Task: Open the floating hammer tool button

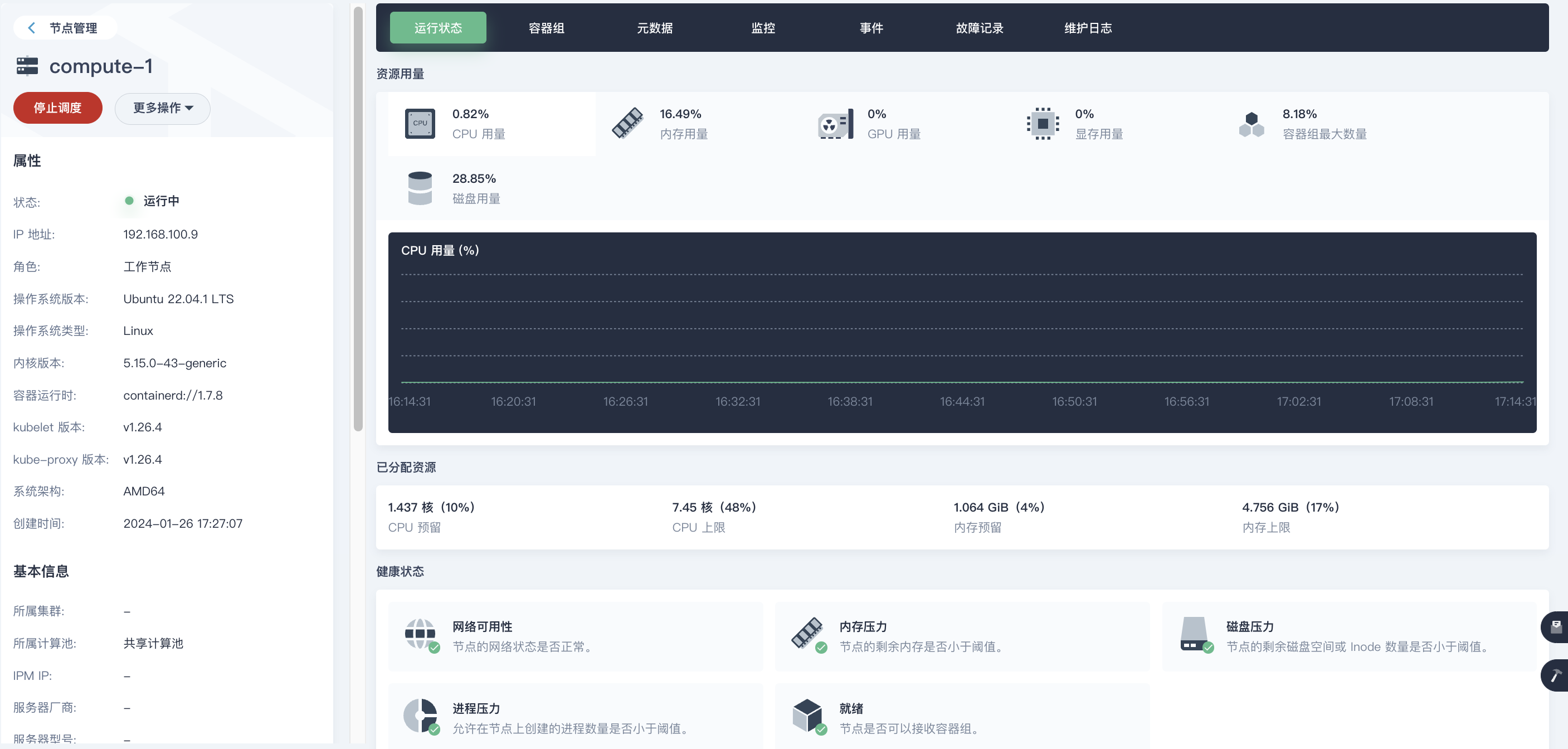Action: click(x=1555, y=675)
